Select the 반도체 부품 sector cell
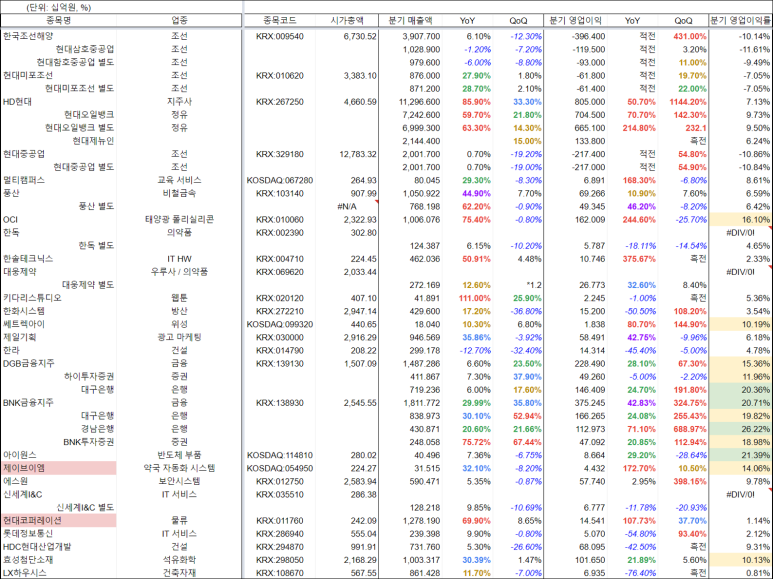The width and height of the screenshot is (773, 579). 179,455
